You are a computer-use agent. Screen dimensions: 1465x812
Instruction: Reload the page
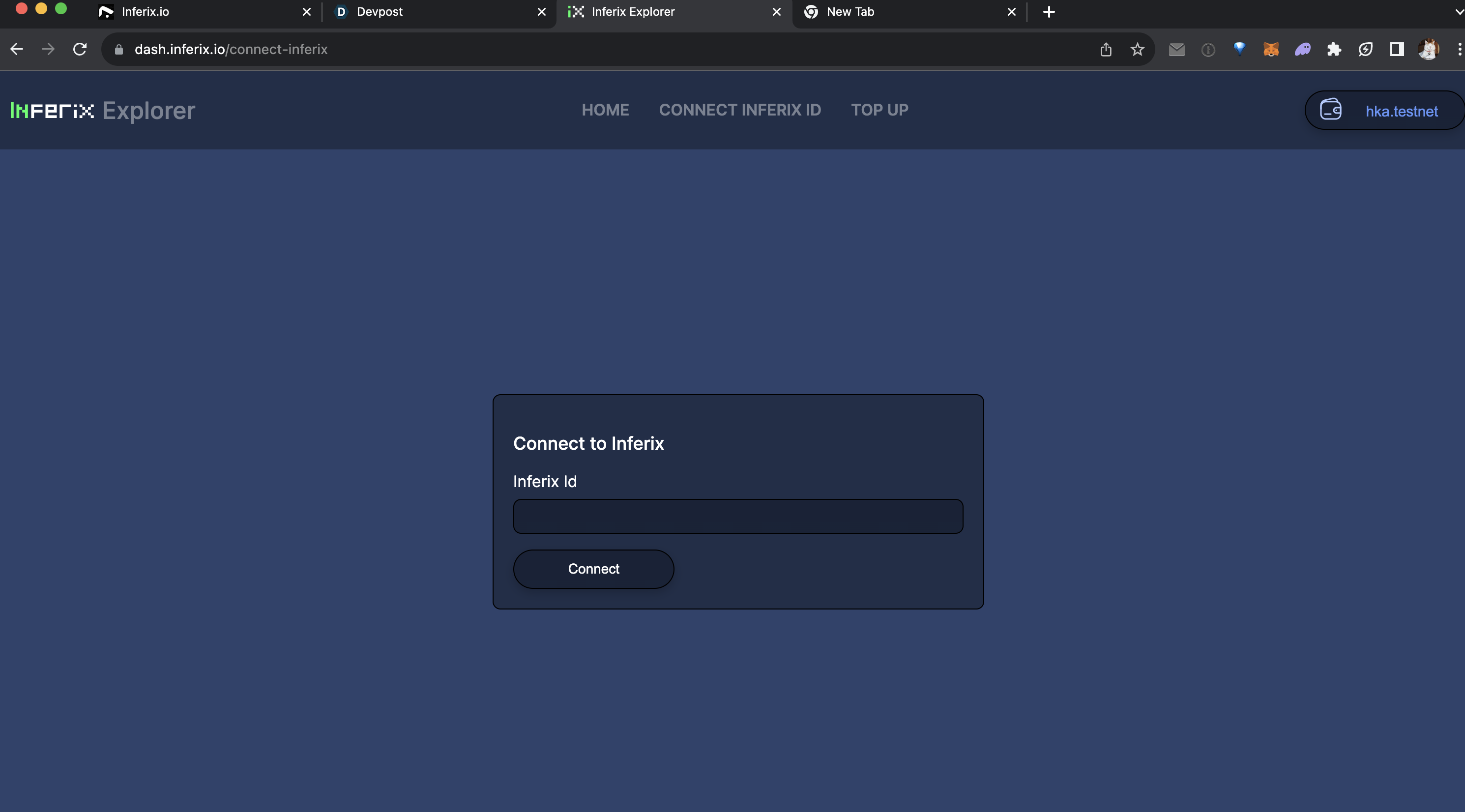click(x=80, y=50)
